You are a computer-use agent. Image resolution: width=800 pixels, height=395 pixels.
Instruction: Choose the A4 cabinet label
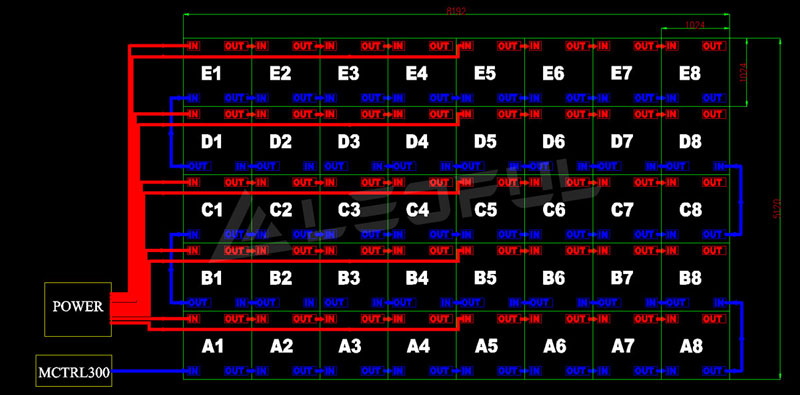(x=418, y=347)
